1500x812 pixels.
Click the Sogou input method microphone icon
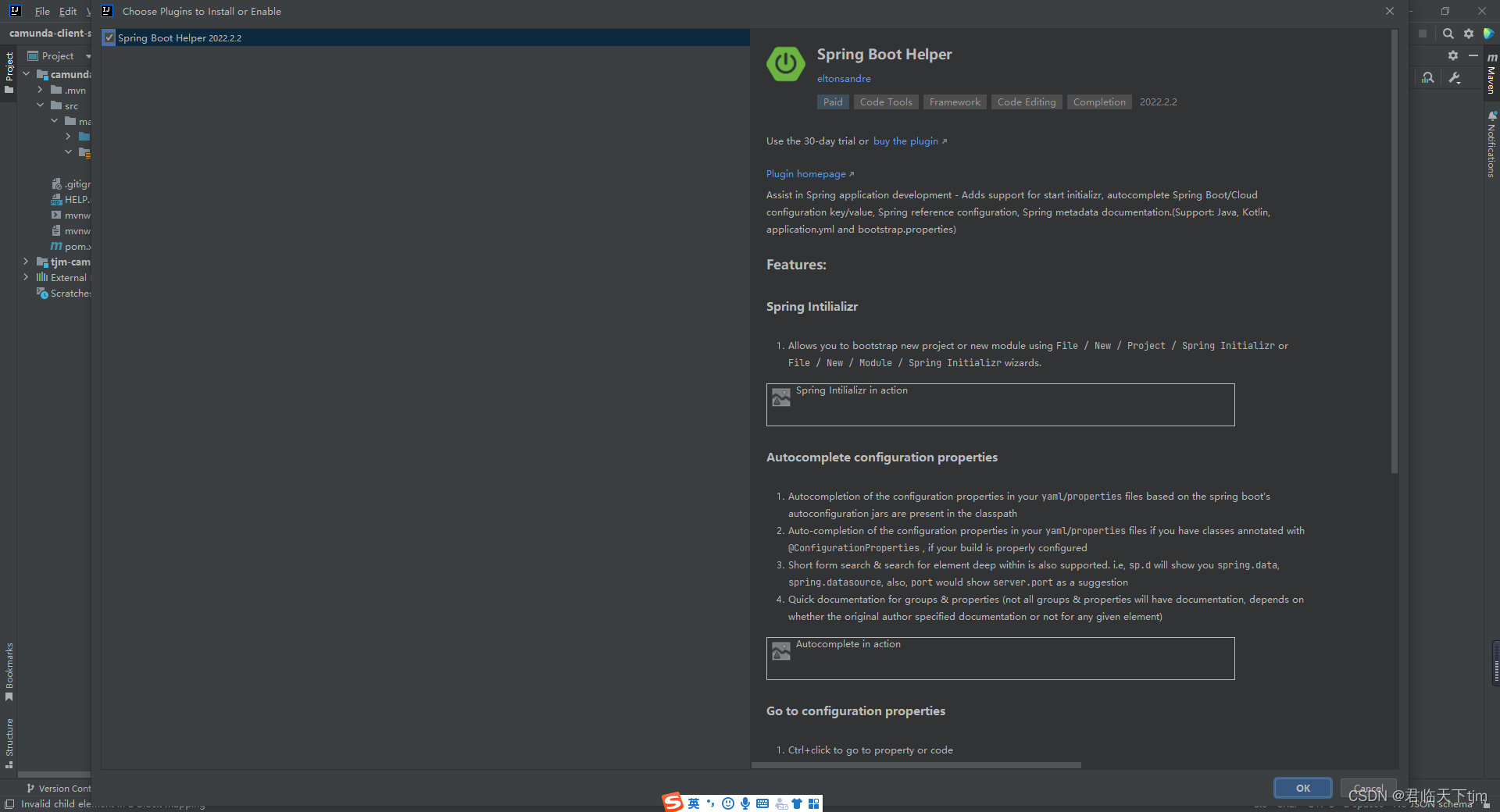click(x=745, y=803)
